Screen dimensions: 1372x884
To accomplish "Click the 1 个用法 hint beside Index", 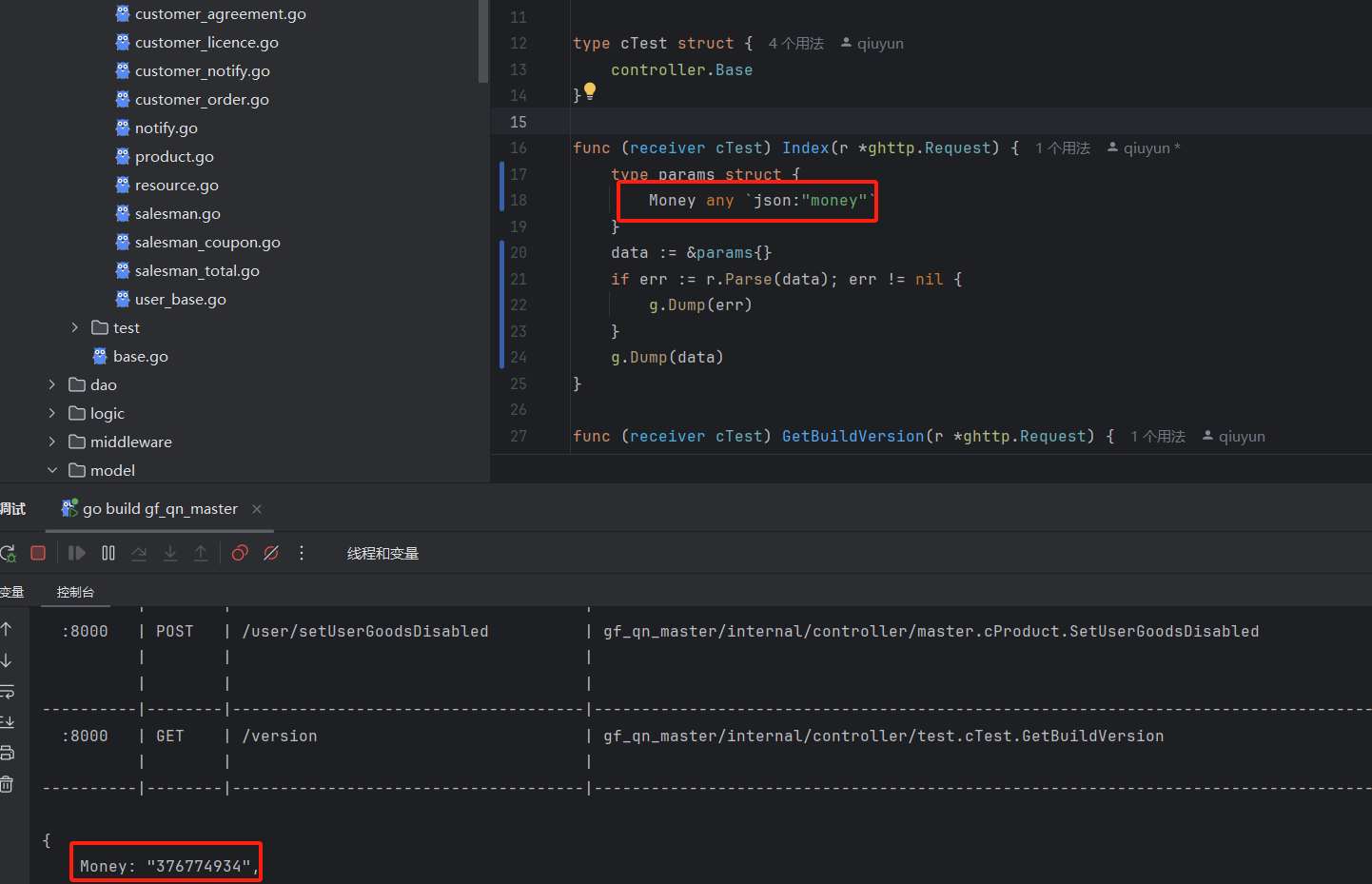I will pyautogui.click(x=1063, y=148).
